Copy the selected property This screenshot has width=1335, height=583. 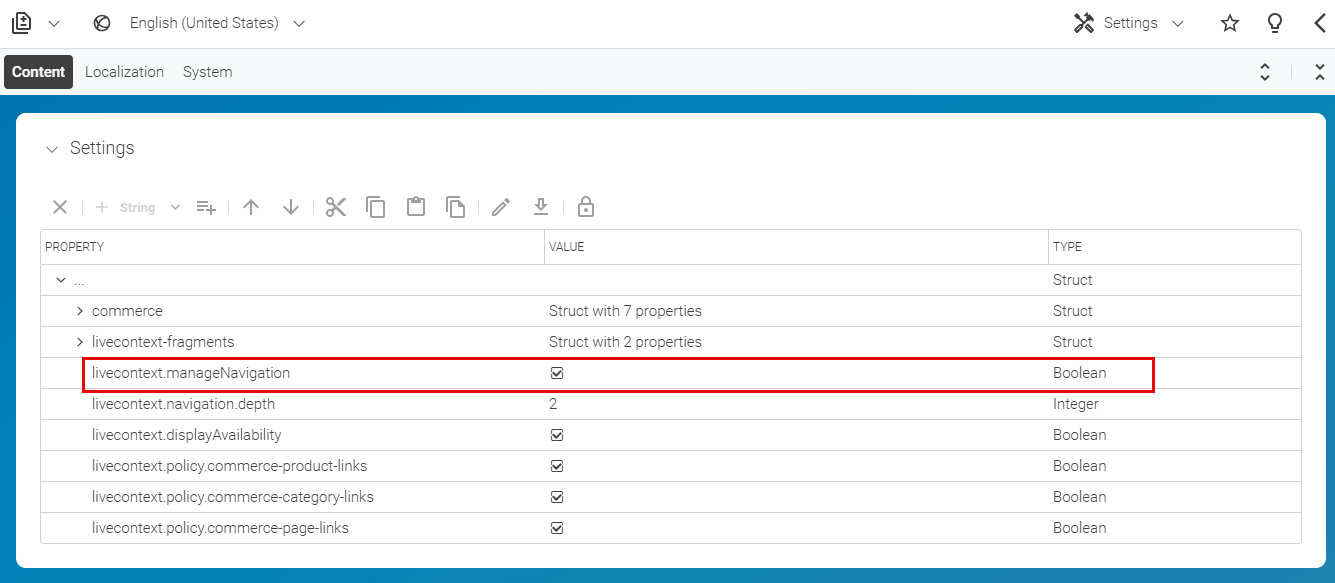pos(376,206)
